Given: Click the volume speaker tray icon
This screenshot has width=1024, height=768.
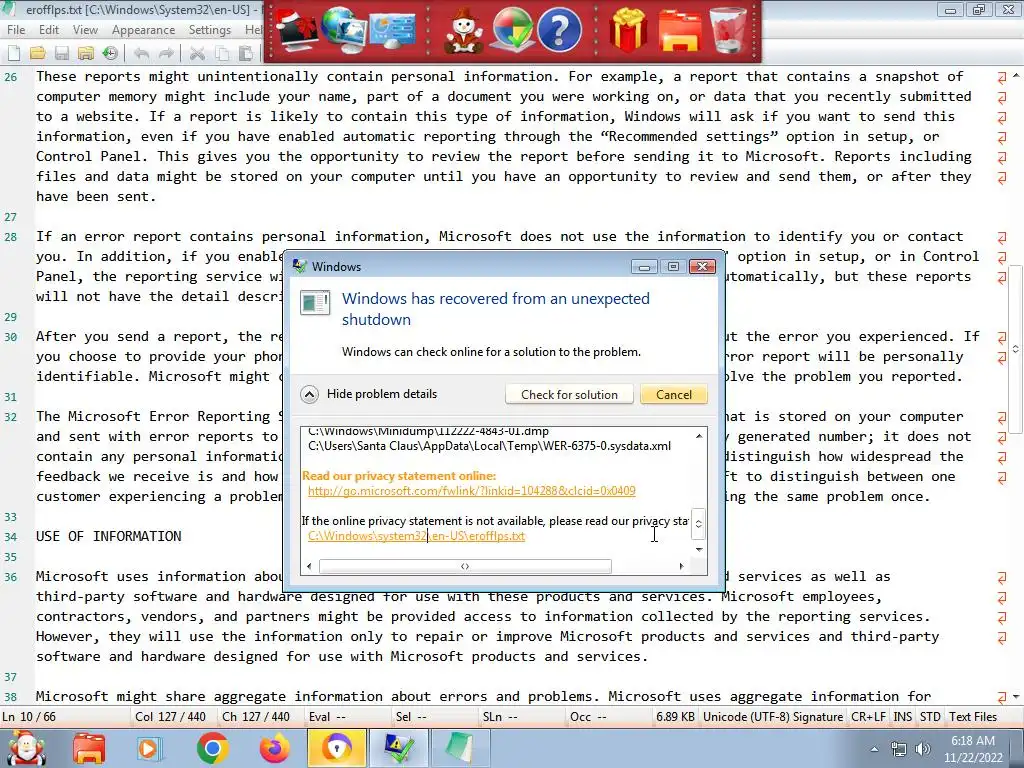Looking at the screenshot, I should coord(923,749).
